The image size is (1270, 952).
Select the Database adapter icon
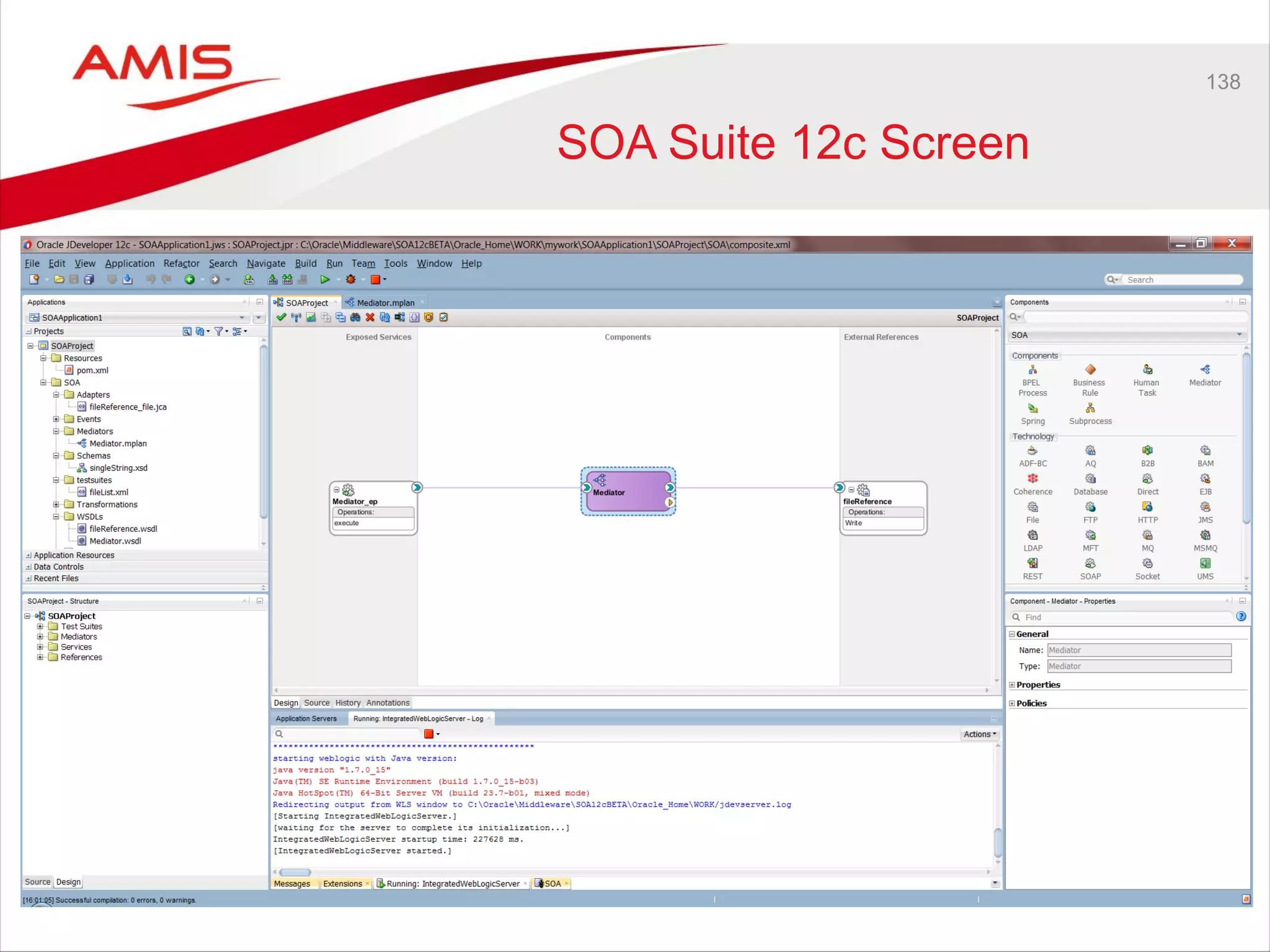[1090, 478]
